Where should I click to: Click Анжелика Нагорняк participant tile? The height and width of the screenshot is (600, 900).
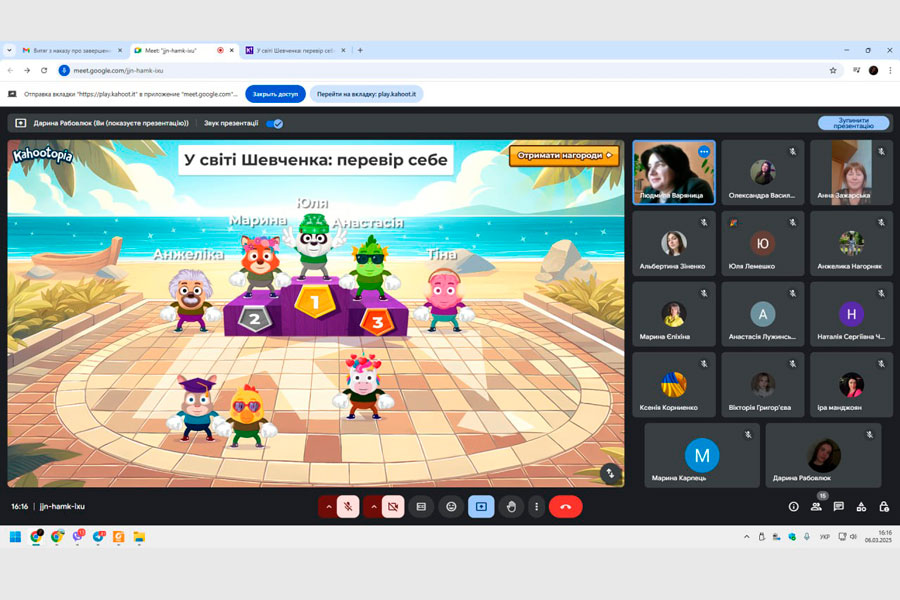851,243
